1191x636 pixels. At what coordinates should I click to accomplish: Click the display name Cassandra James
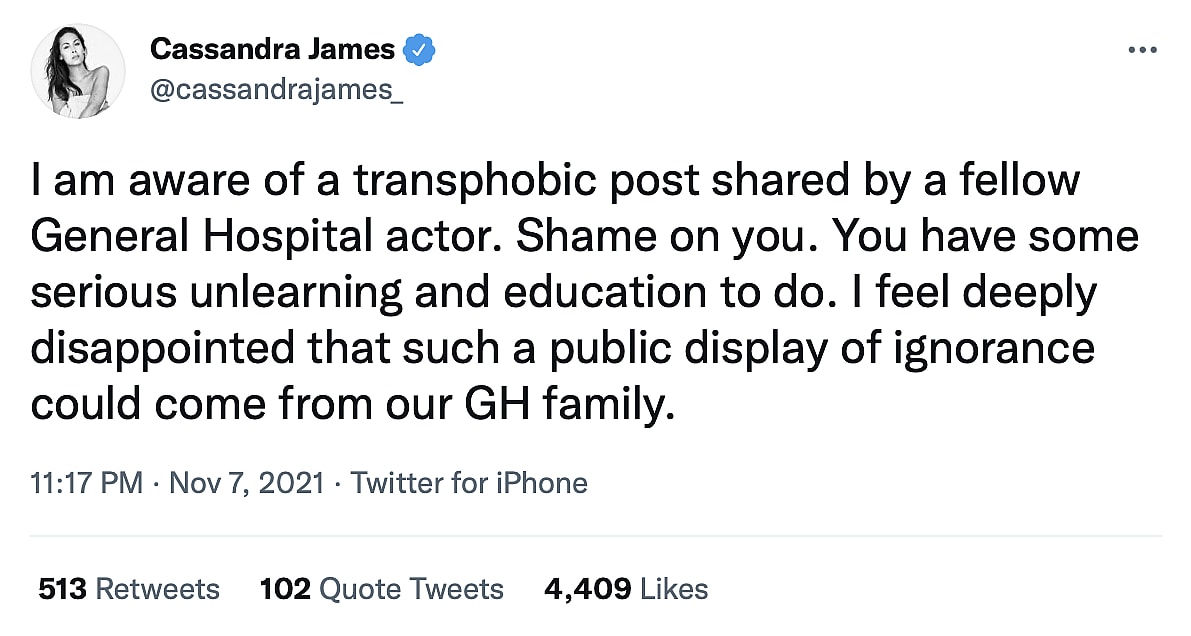(x=272, y=48)
